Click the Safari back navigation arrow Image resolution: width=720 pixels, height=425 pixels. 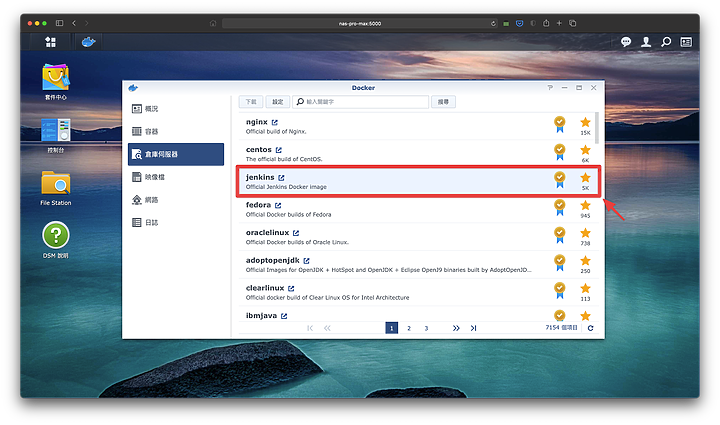point(74,23)
